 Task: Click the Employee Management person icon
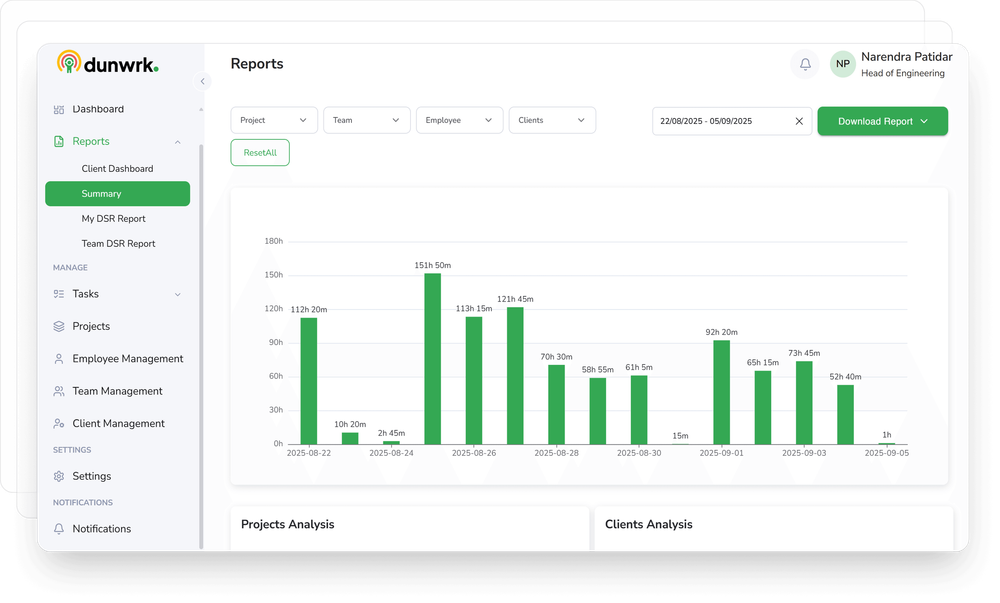pyautogui.click(x=59, y=359)
